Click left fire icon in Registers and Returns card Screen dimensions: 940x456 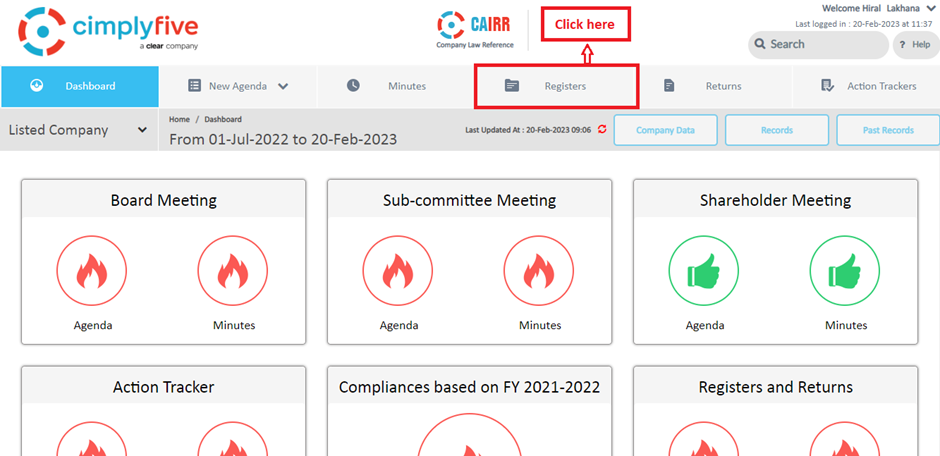tap(704, 439)
